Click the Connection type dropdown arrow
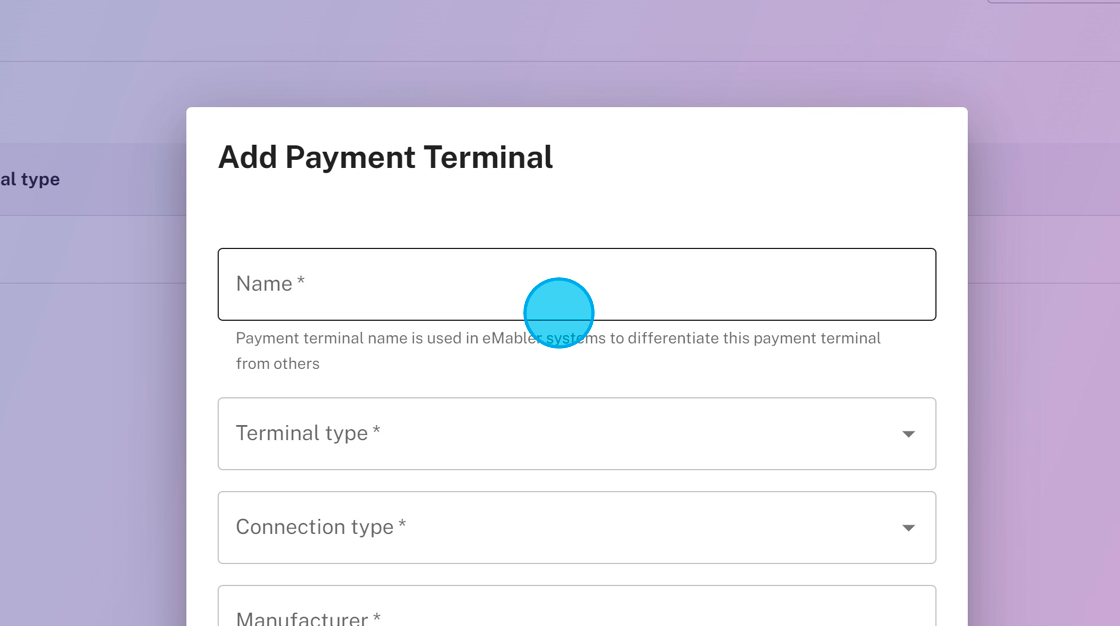 pyautogui.click(x=908, y=528)
